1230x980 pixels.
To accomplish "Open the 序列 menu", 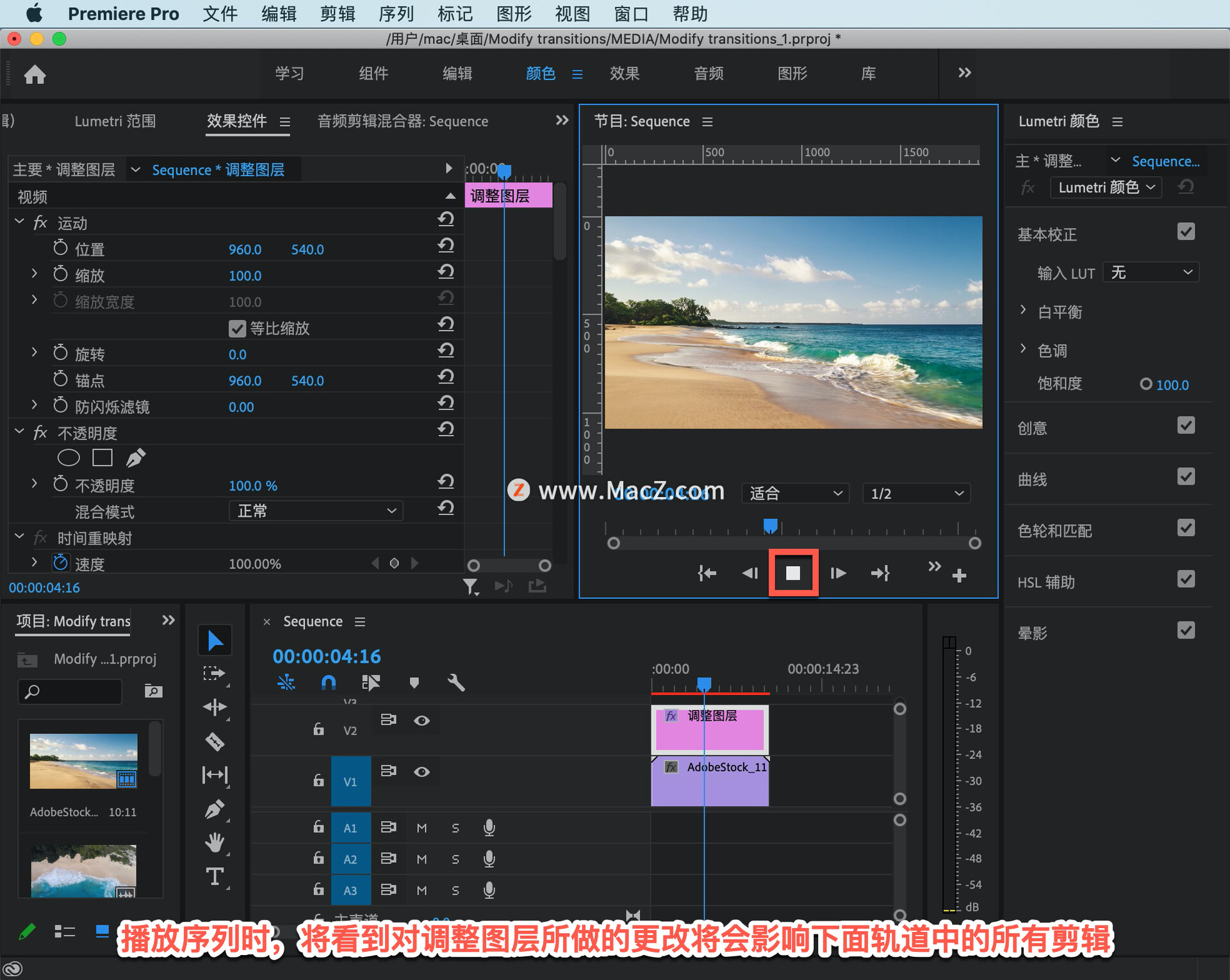I will point(396,13).
